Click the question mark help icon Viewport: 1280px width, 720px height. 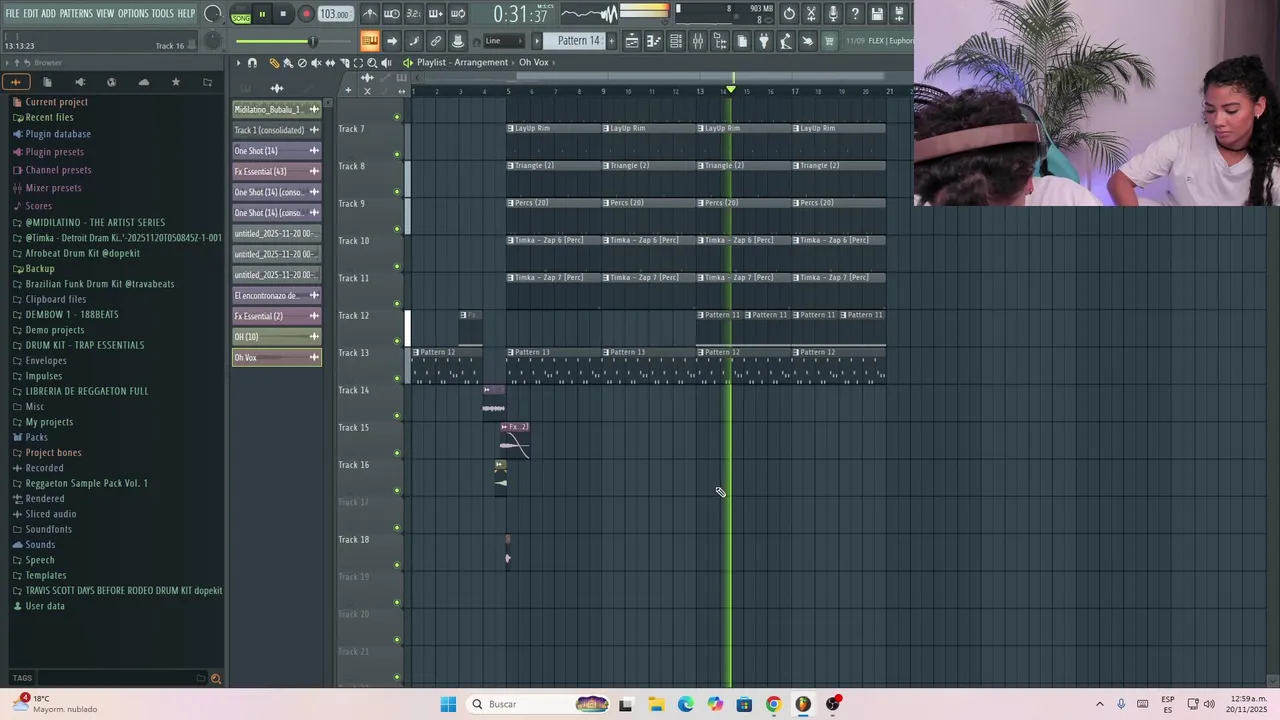[855, 14]
